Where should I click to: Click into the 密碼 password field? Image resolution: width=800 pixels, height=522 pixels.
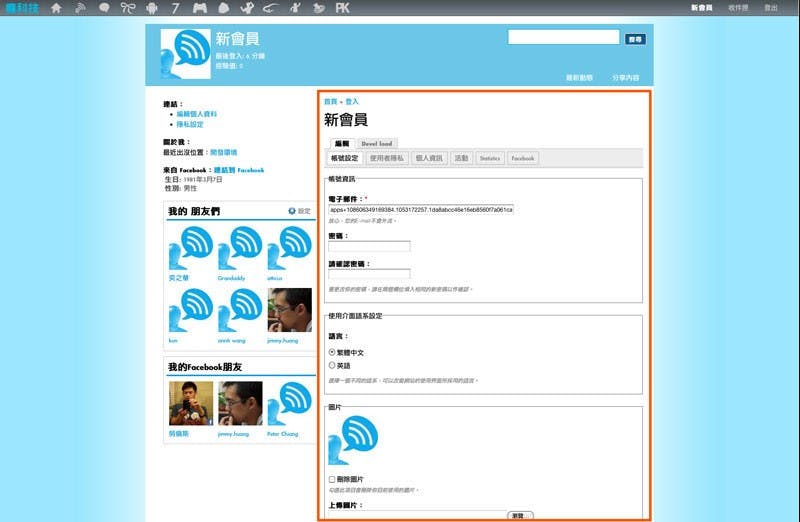point(369,246)
